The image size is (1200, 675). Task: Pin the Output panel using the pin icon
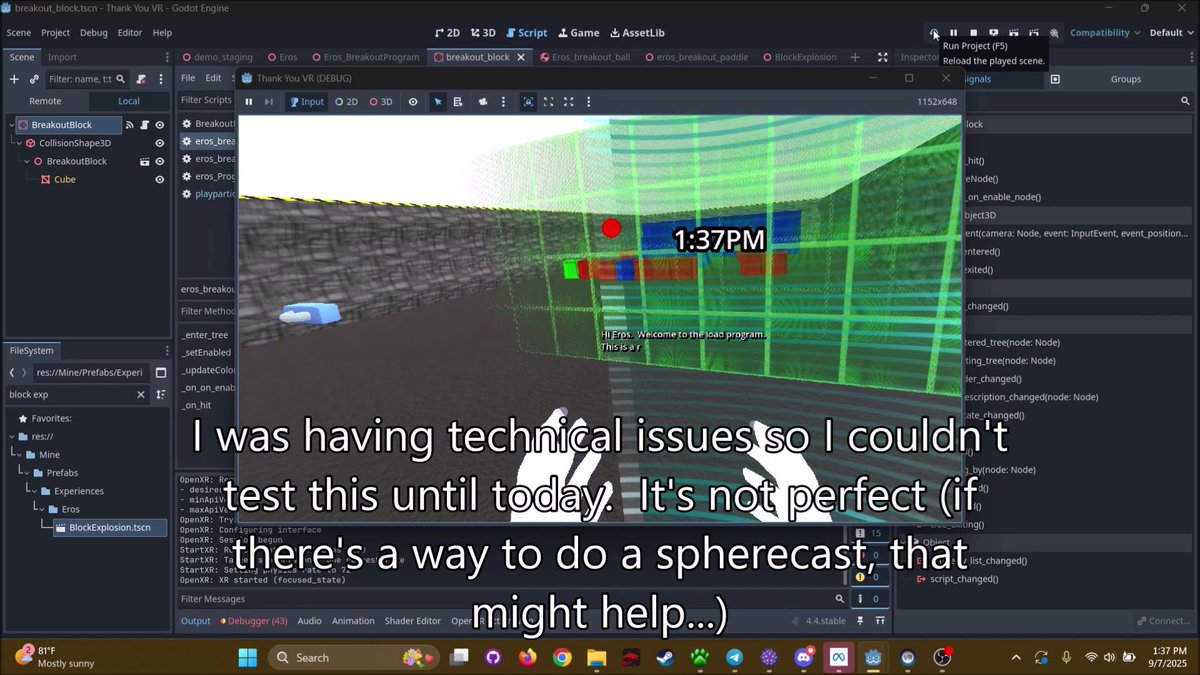(x=861, y=621)
